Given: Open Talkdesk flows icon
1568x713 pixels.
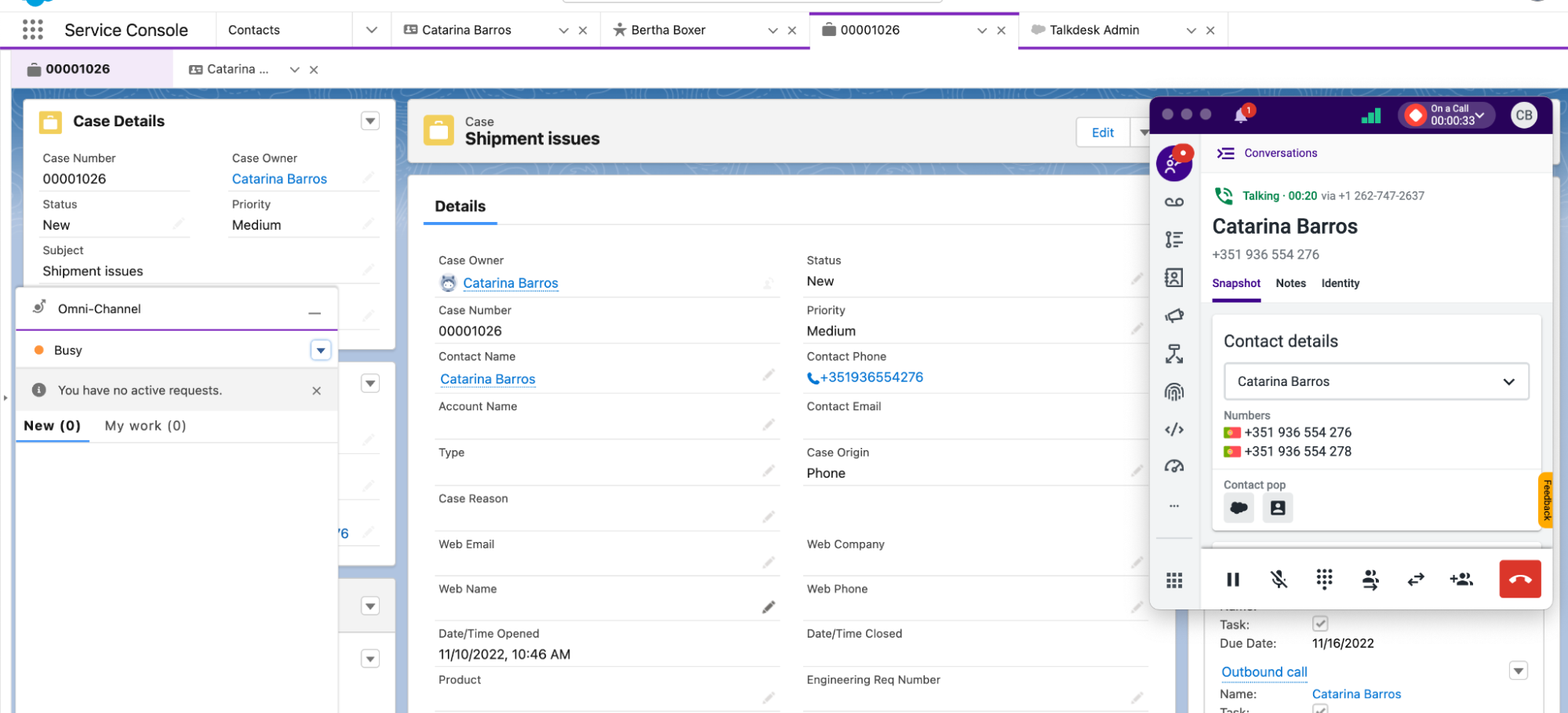Looking at the screenshot, I should (1173, 354).
